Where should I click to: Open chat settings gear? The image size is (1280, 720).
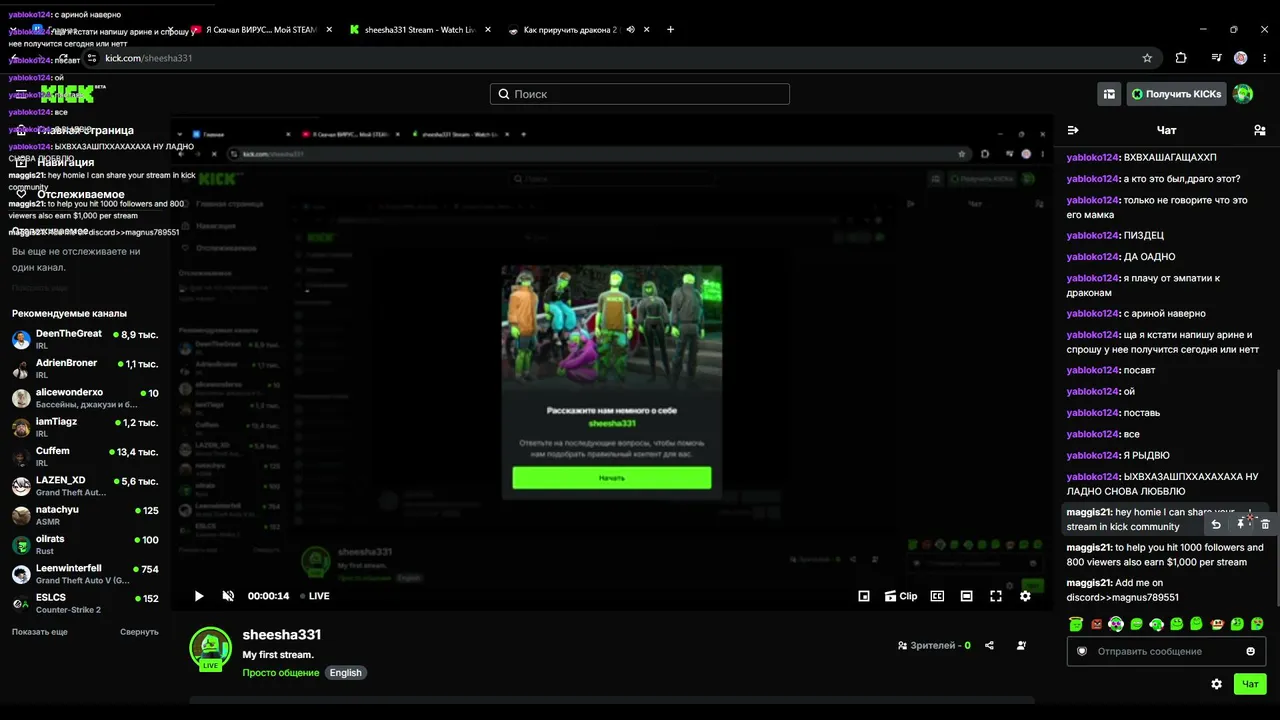[x=1216, y=684]
